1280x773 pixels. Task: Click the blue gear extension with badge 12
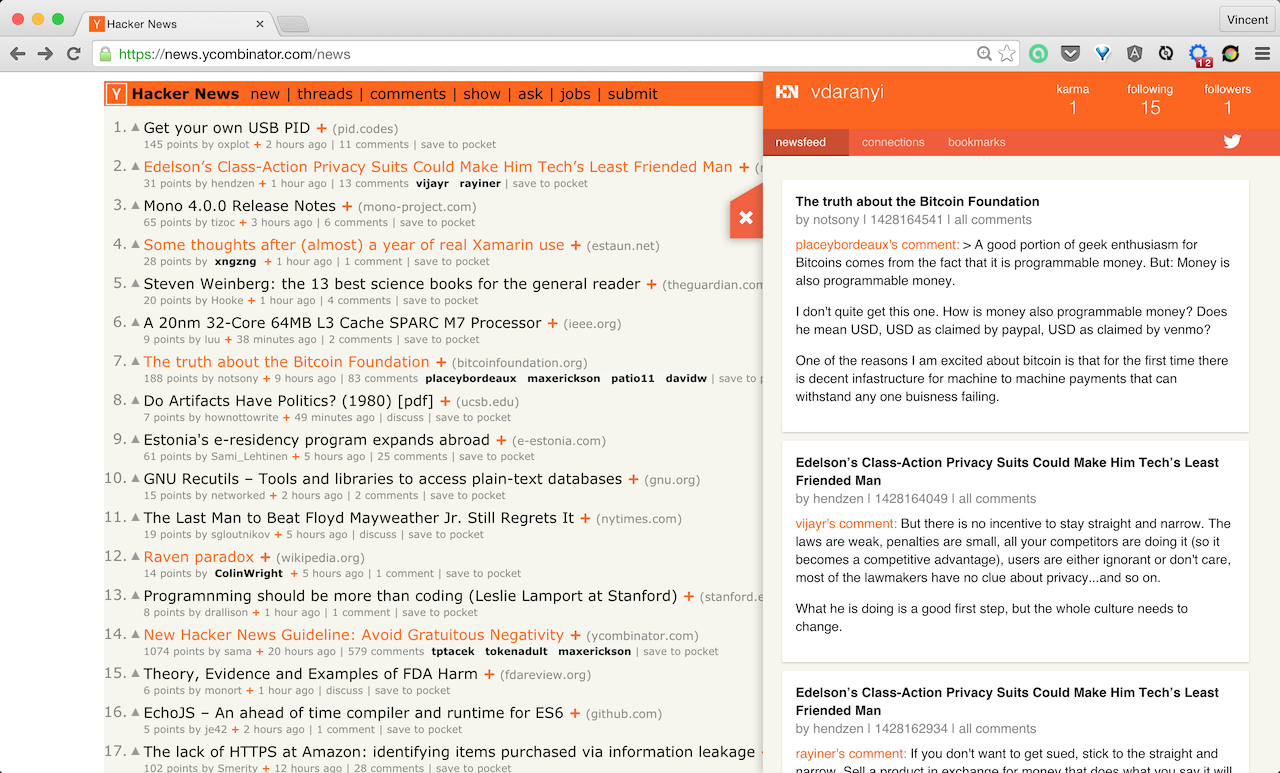pos(1198,55)
